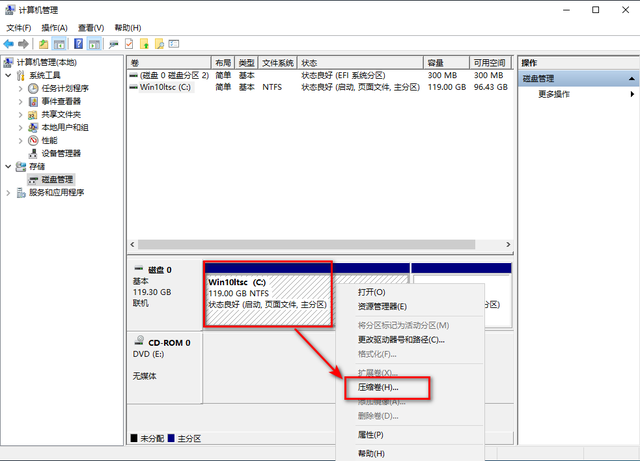640x461 pixels.
Task: Choose 属性(P) from context menu
Action: point(410,435)
